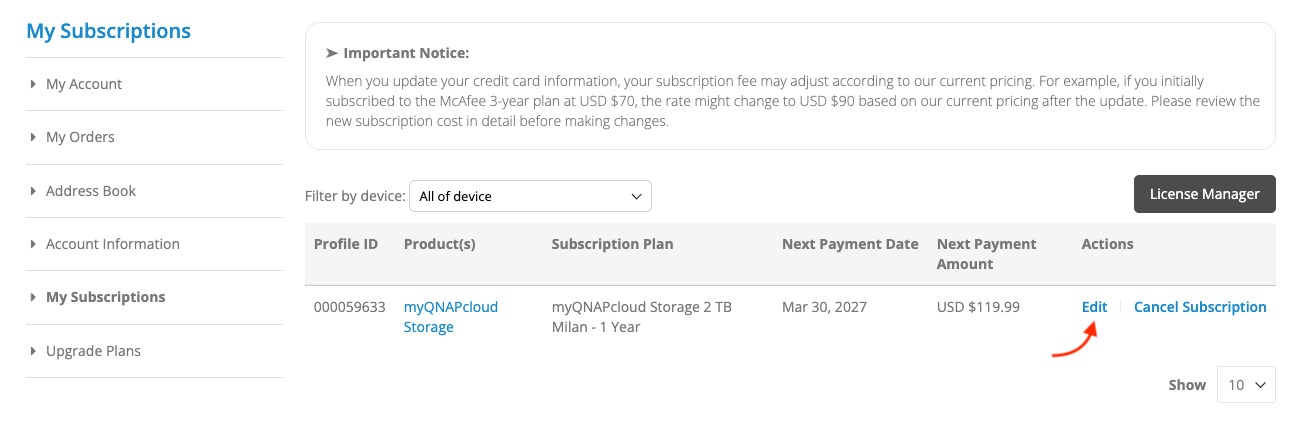This screenshot has height=422, width=1304.
Task: Click the arrow icon beside Account Information
Action: (33, 244)
